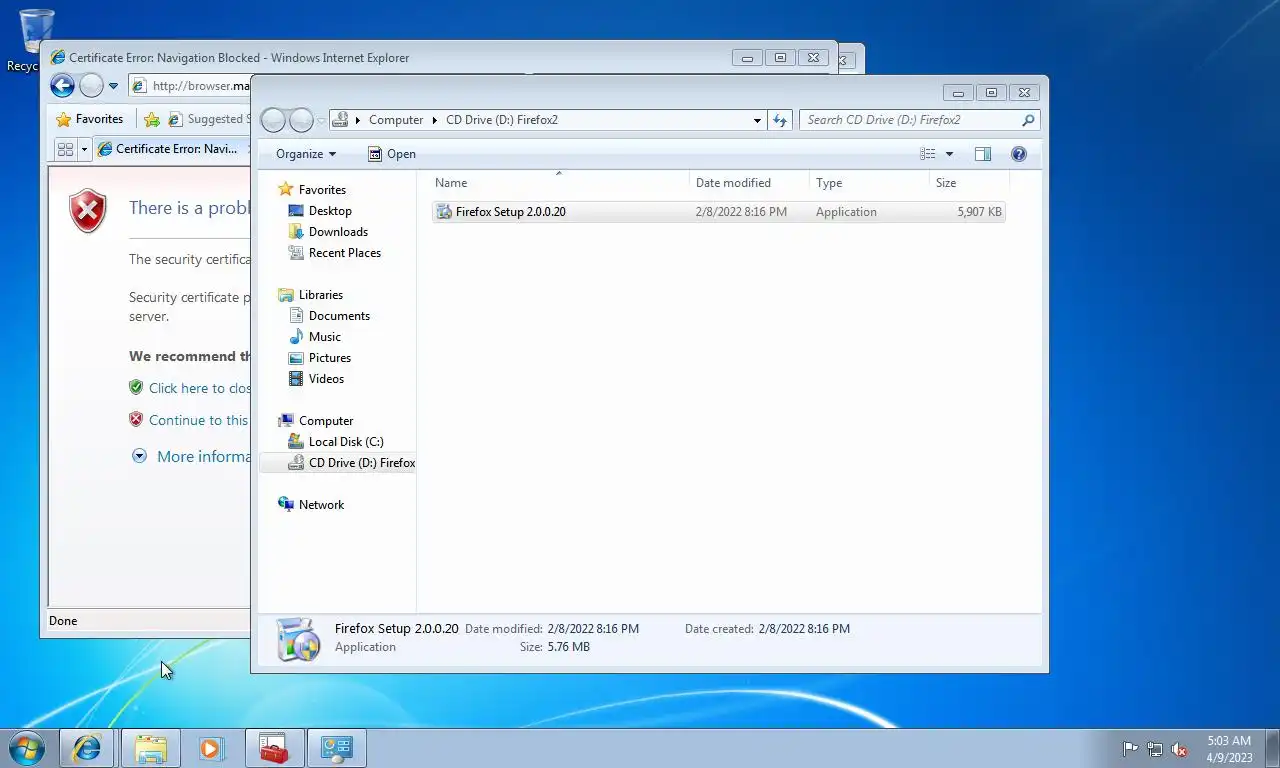Open Music library in sidebar

point(324,337)
